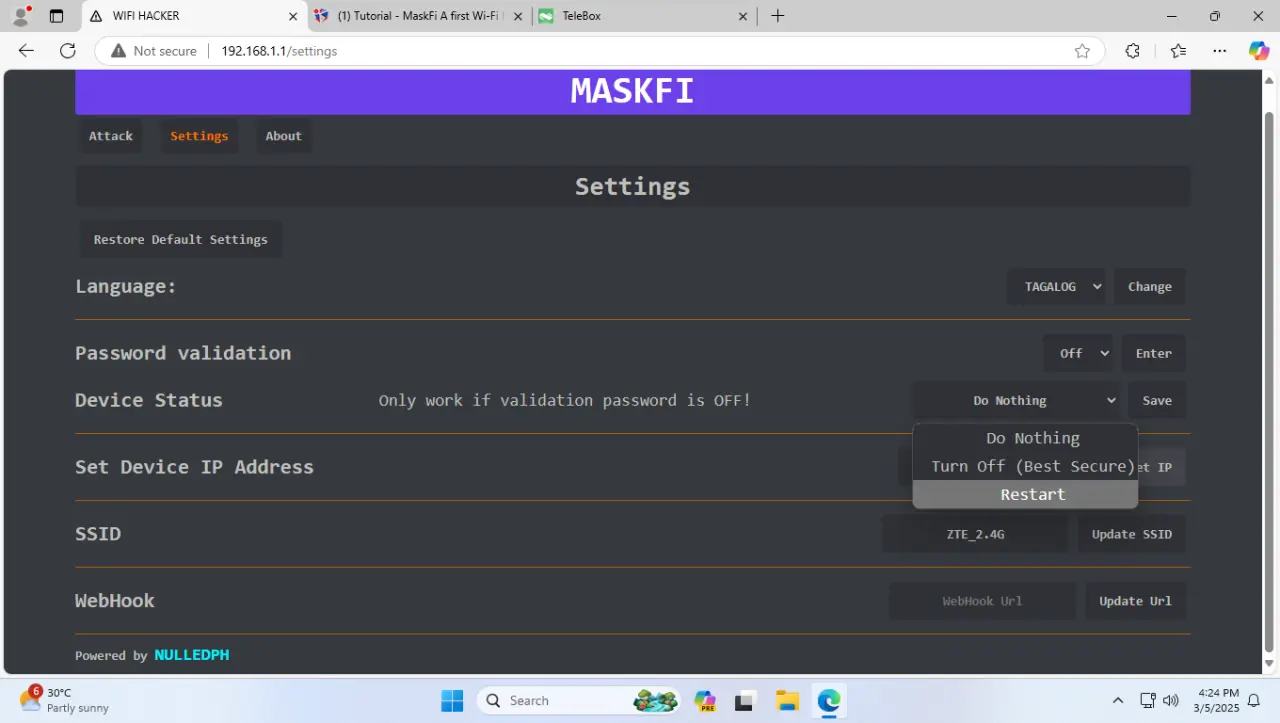This screenshot has height=723, width=1280.
Task: Show hidden system tray icons
Action: tap(1118, 701)
